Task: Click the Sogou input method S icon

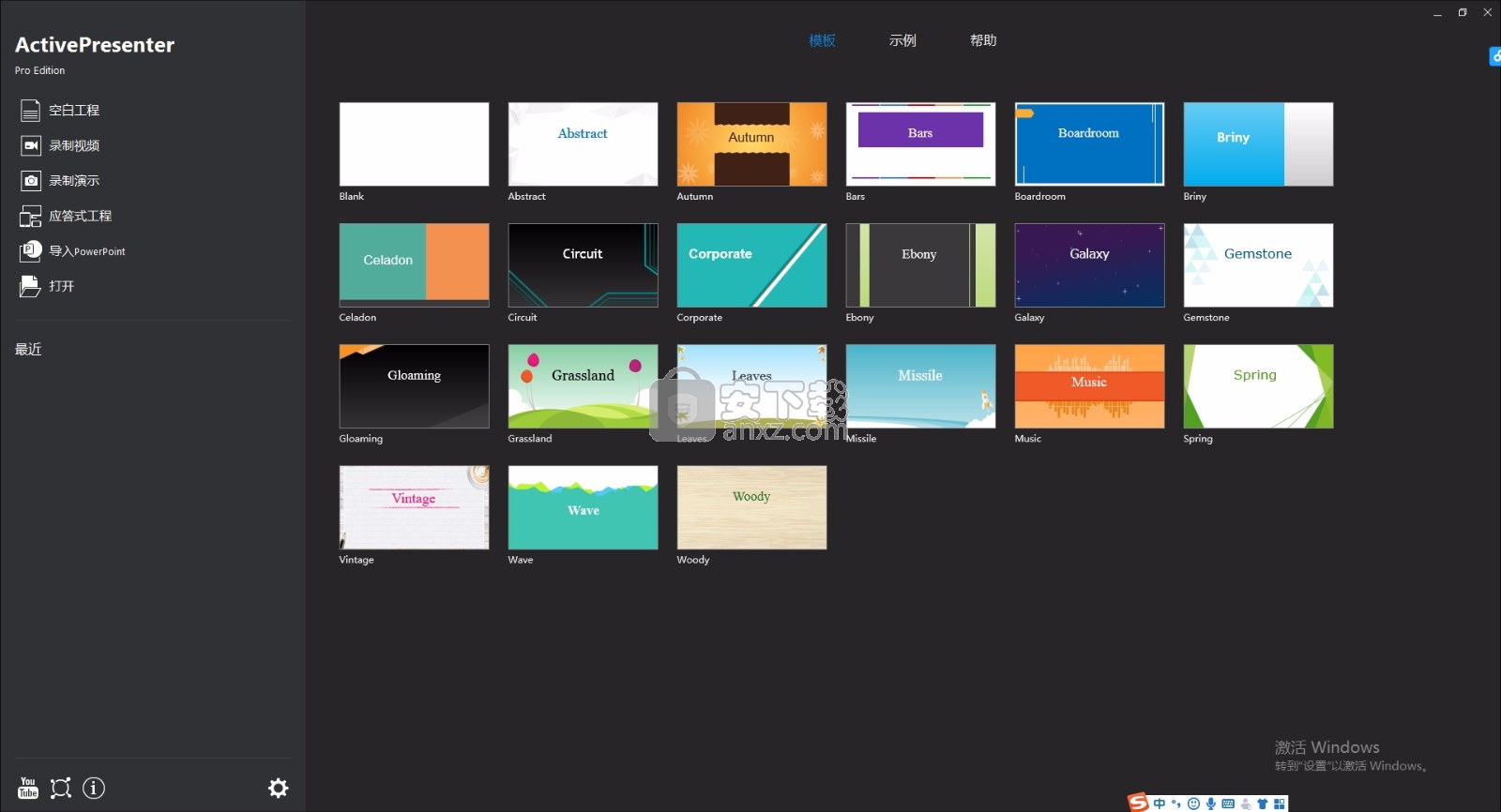Action: coord(1138,803)
